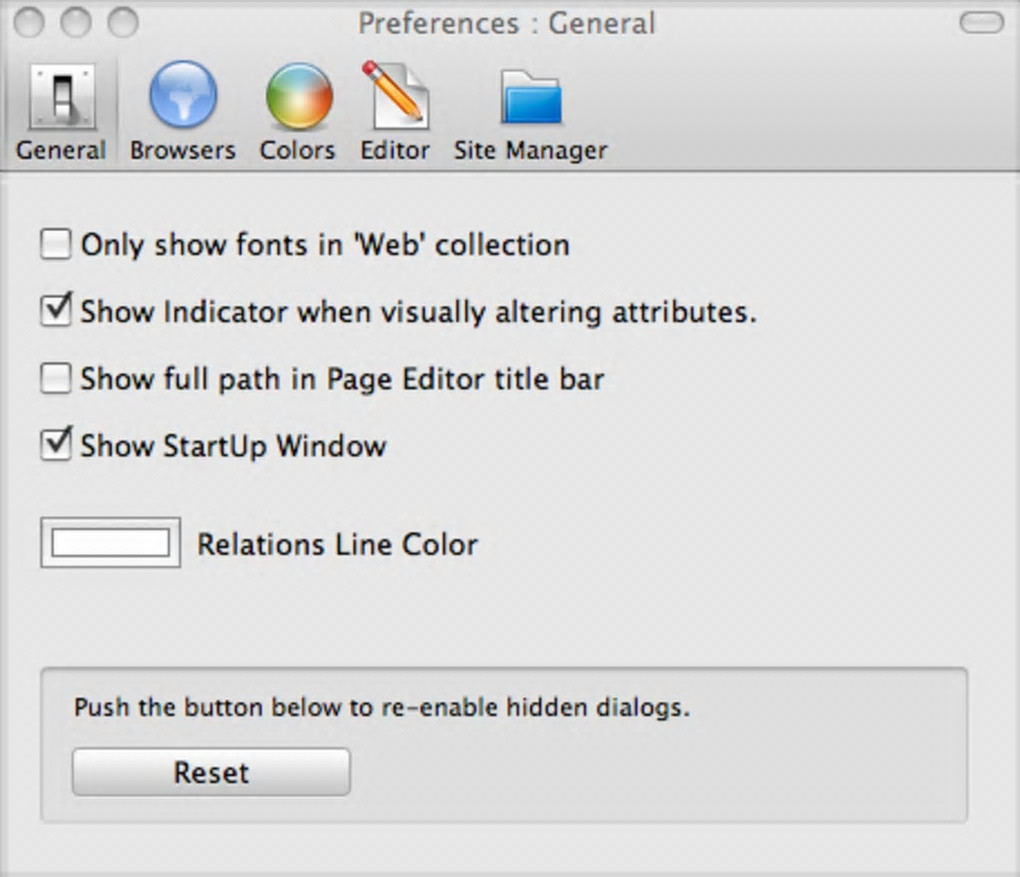Open the Editor pencil-and-page icon

coord(395,96)
